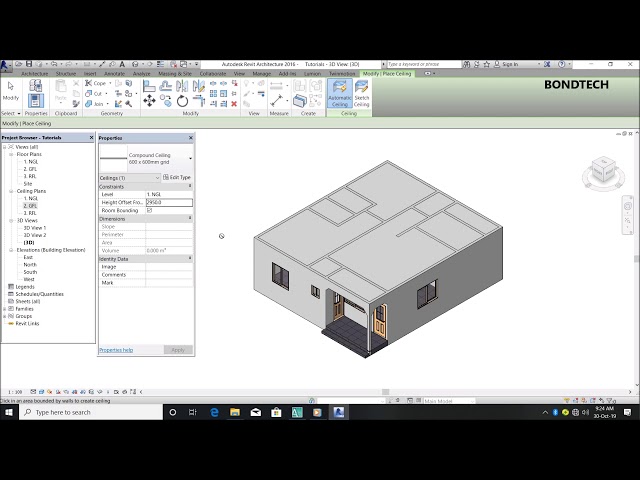Click Save in quick access toolbar

pos(29,64)
